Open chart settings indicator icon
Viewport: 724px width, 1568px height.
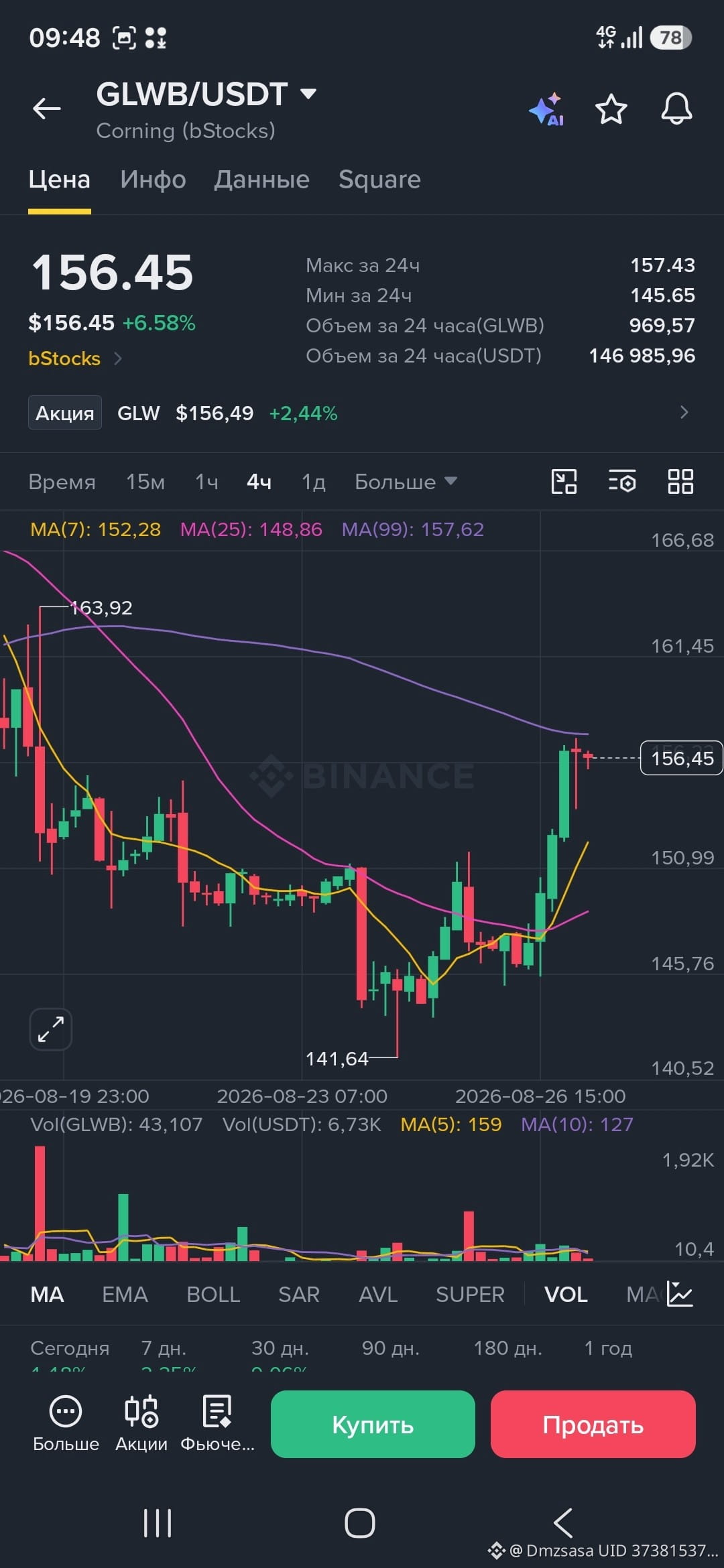[x=622, y=482]
